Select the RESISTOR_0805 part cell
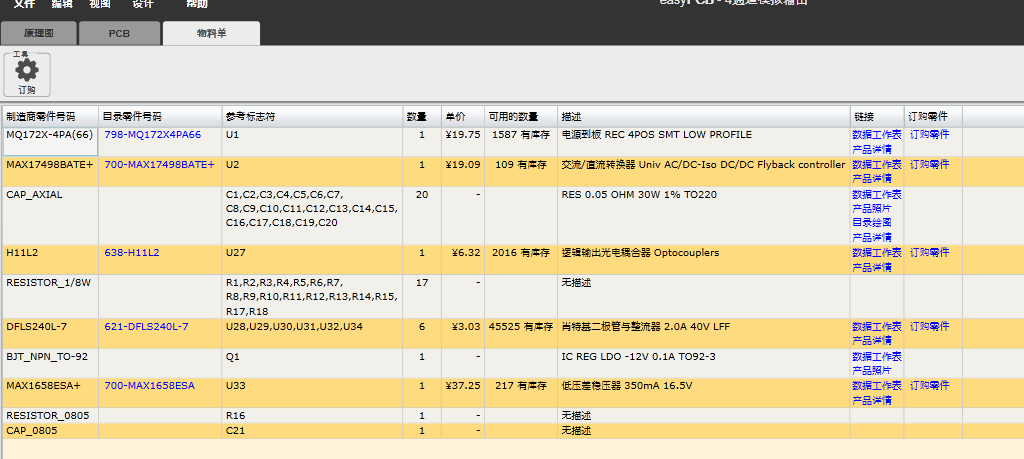This screenshot has width=1024, height=459. point(51,416)
